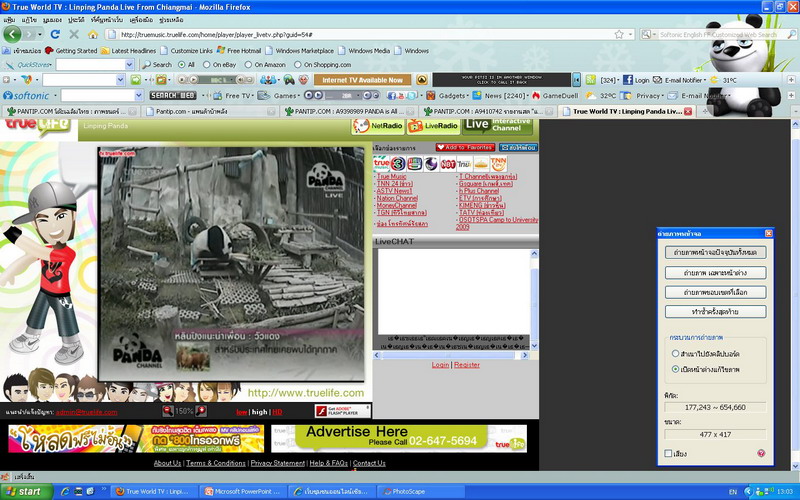
Task: Open the RSS feed toolbar icon
Action: coord(590,80)
